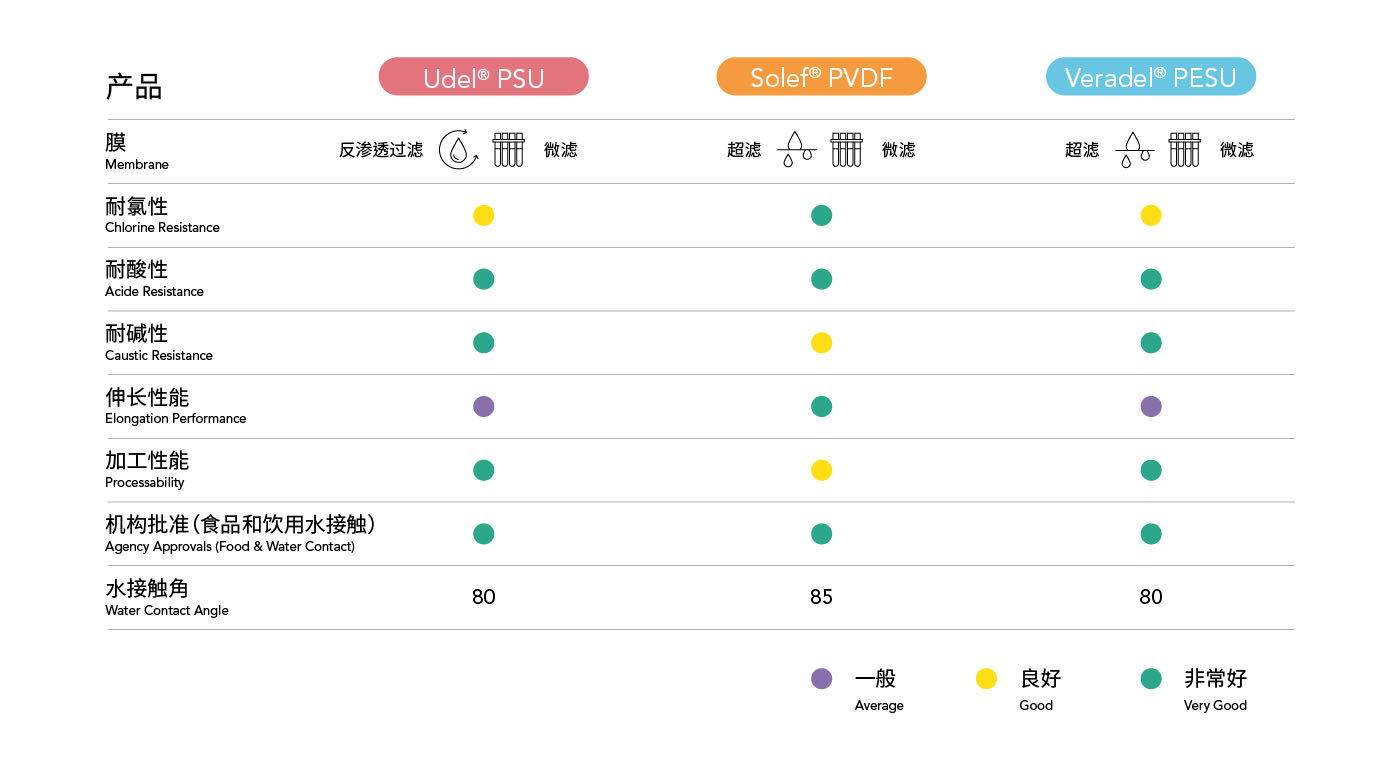This screenshot has width=1400, height=769.
Task: Click the green Very Good legend dot
Action: [x=1151, y=679]
